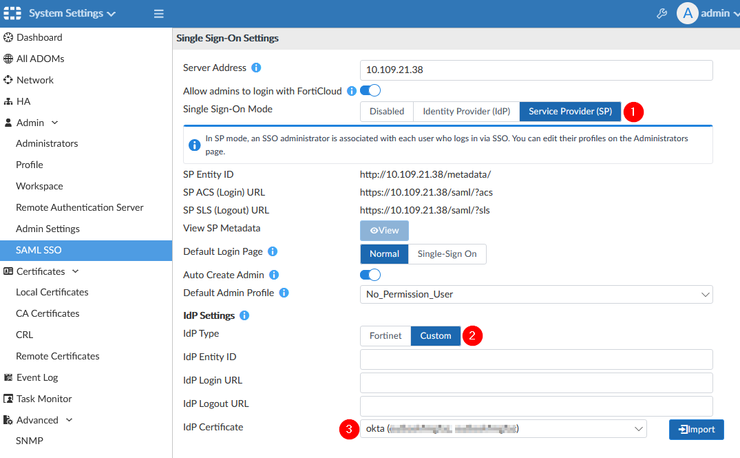Go to Local Certificates page
This screenshot has width=740, height=458.
point(52,292)
